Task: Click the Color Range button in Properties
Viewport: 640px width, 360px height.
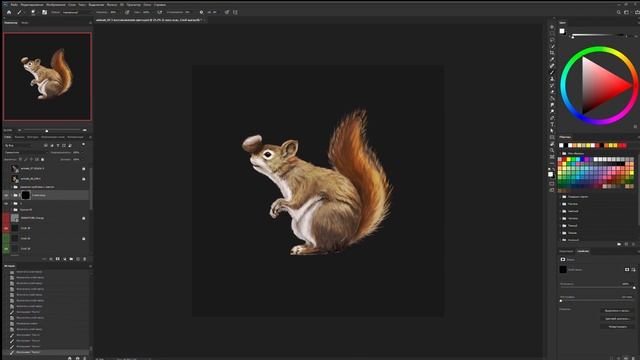Action: coord(617,319)
